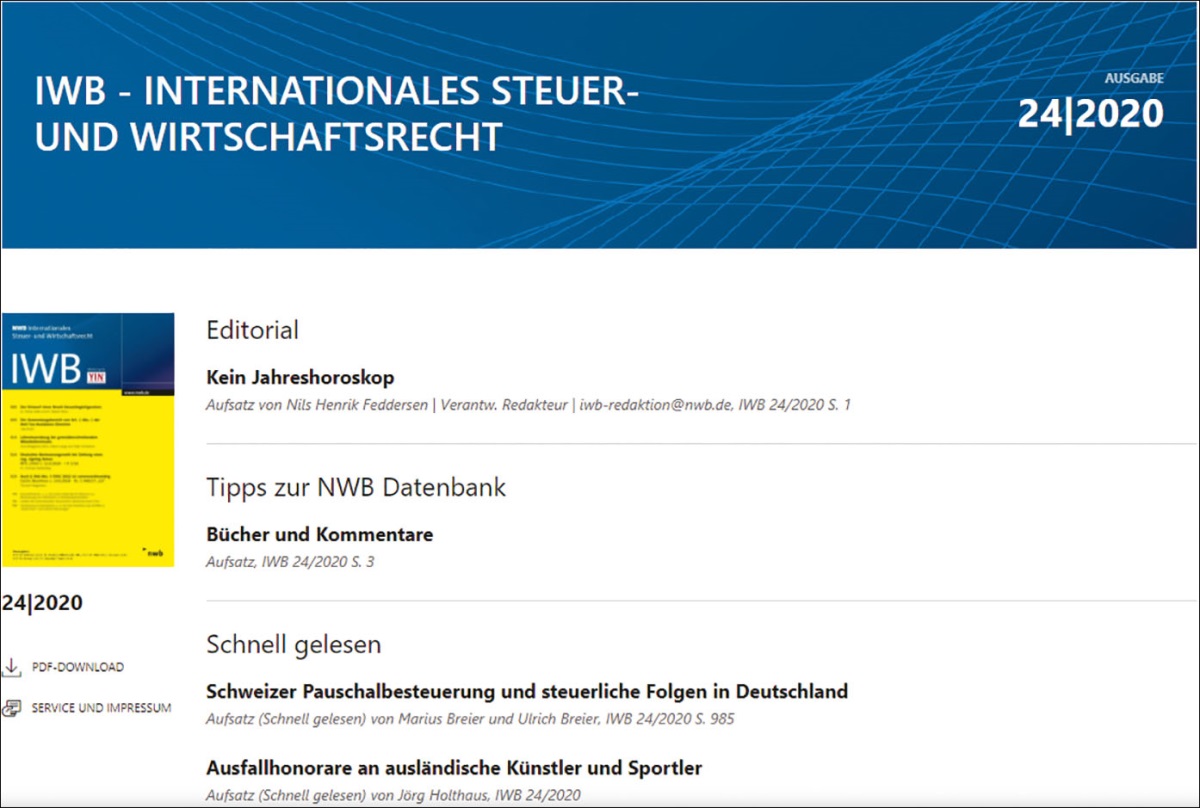Image resolution: width=1200 pixels, height=808 pixels.
Task: Click the 24|2020 label below the cover
Action: pyautogui.click(x=42, y=603)
